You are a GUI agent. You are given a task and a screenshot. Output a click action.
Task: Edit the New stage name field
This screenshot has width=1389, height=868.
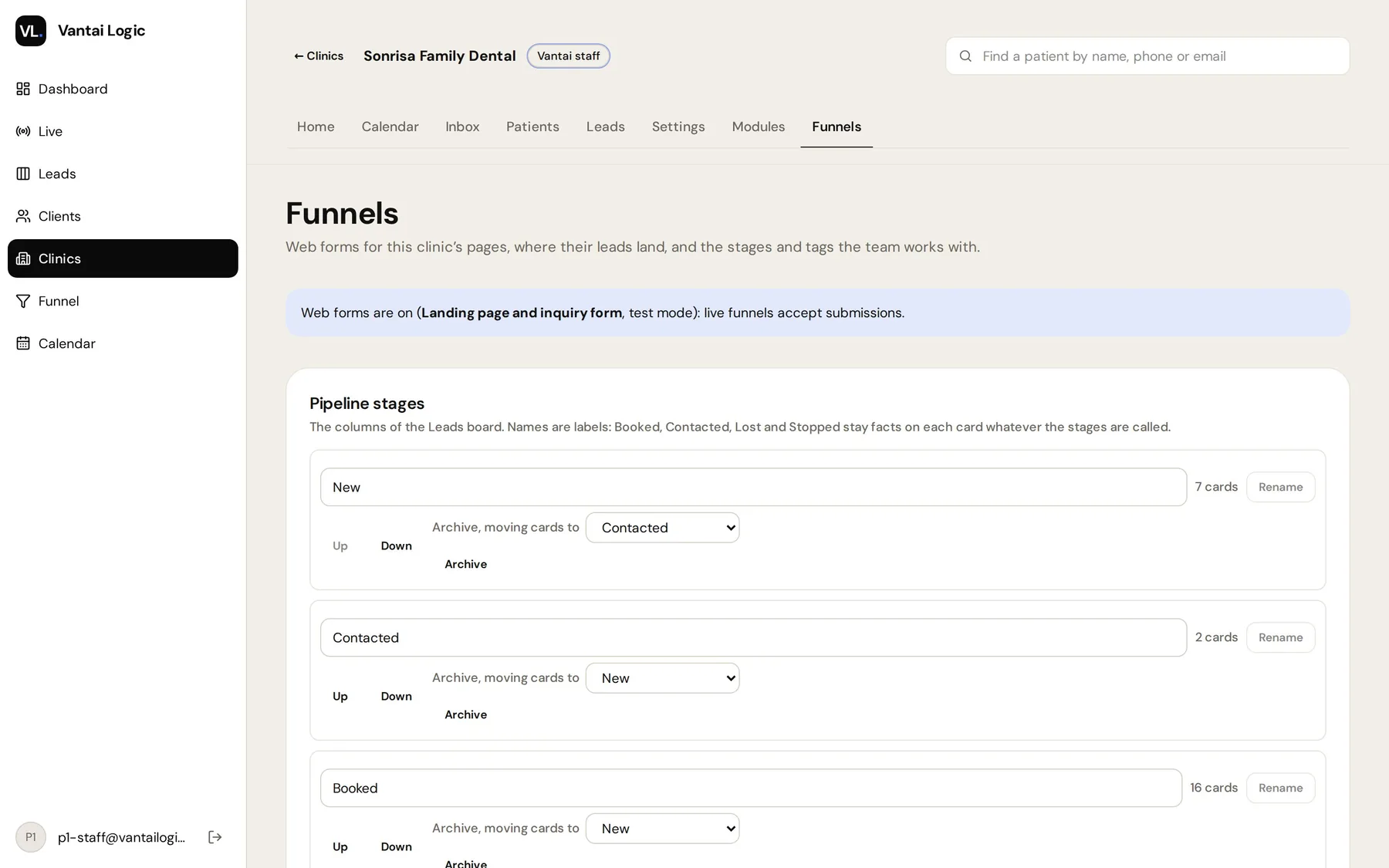click(753, 487)
